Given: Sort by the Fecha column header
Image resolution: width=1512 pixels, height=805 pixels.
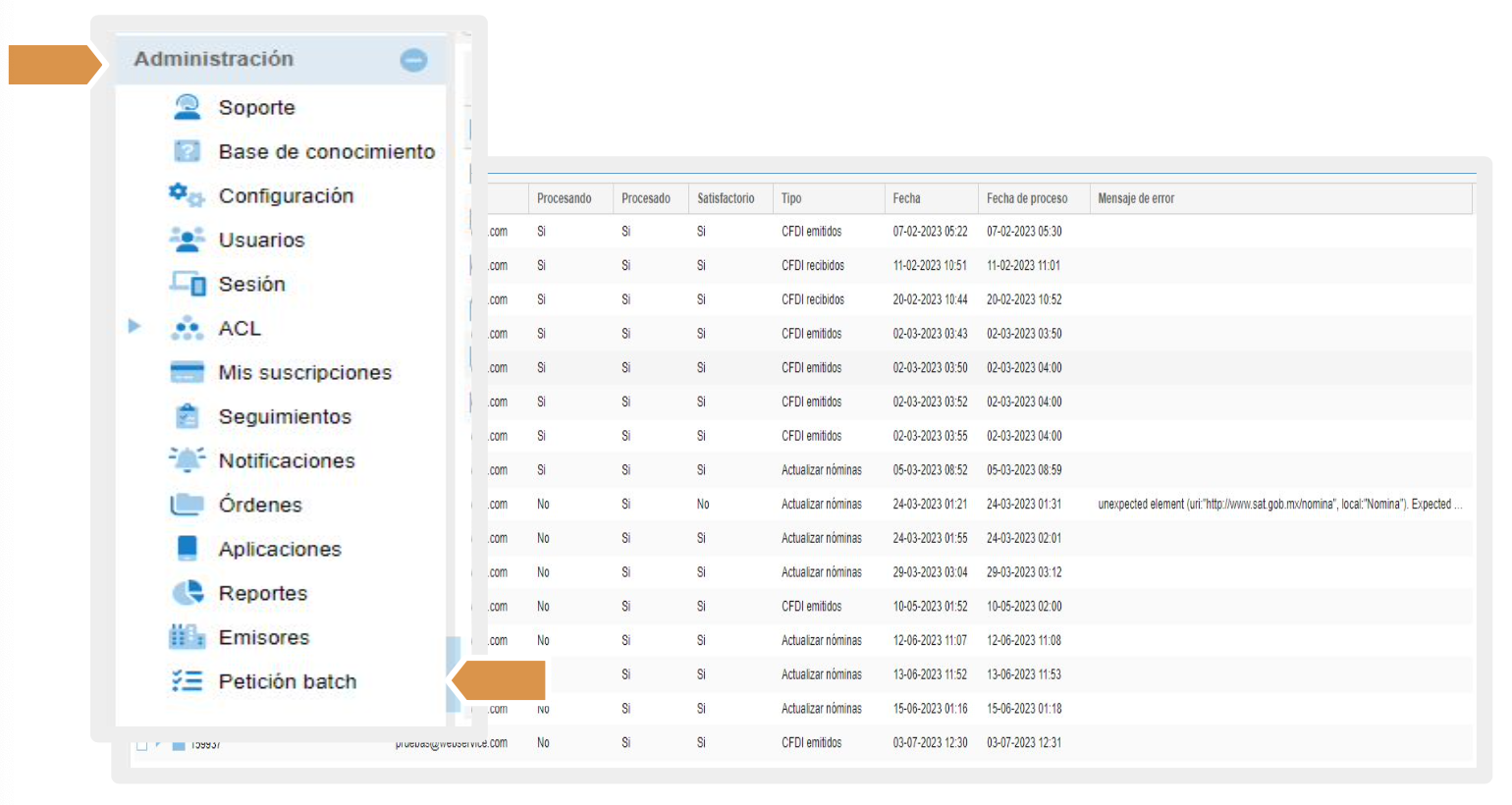Looking at the screenshot, I should (x=906, y=198).
